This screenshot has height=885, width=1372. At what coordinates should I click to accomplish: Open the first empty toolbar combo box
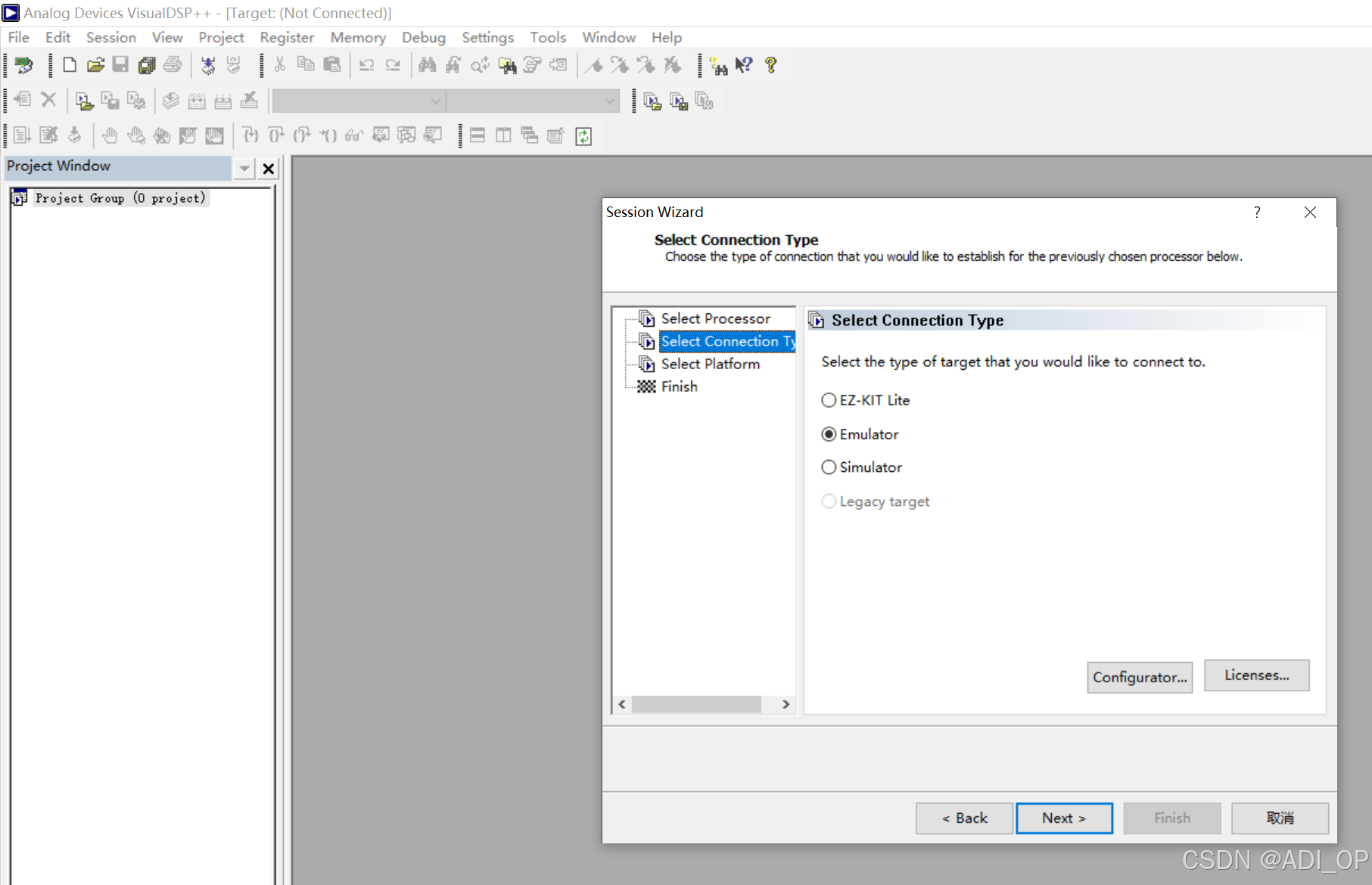[359, 101]
